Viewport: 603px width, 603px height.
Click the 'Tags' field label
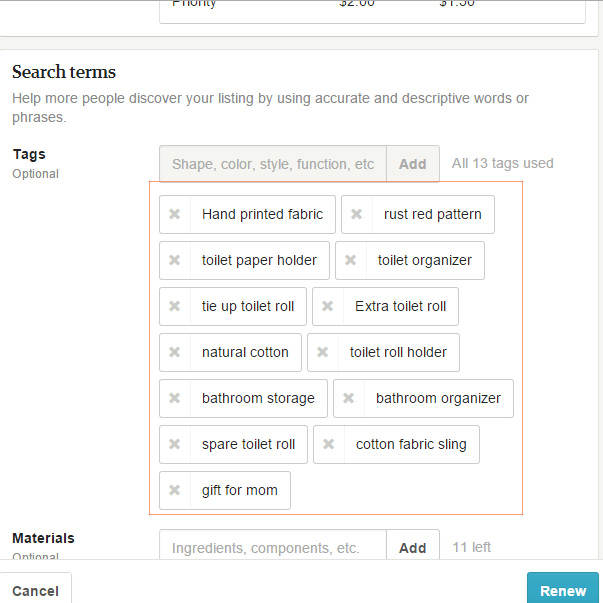[29, 154]
